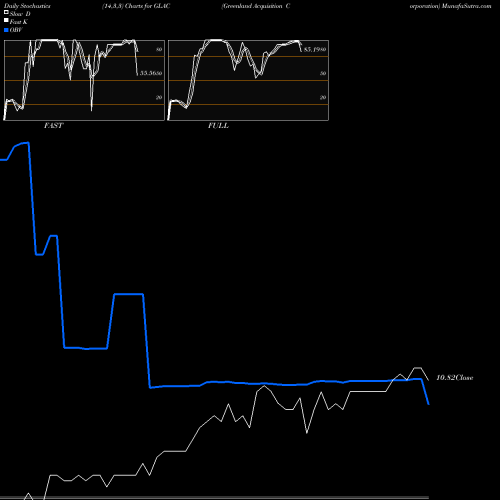Viewport: 500px width, 500px height.
Task: Click the 'Greenland Acquisition C' title text
Action: [256, 6]
